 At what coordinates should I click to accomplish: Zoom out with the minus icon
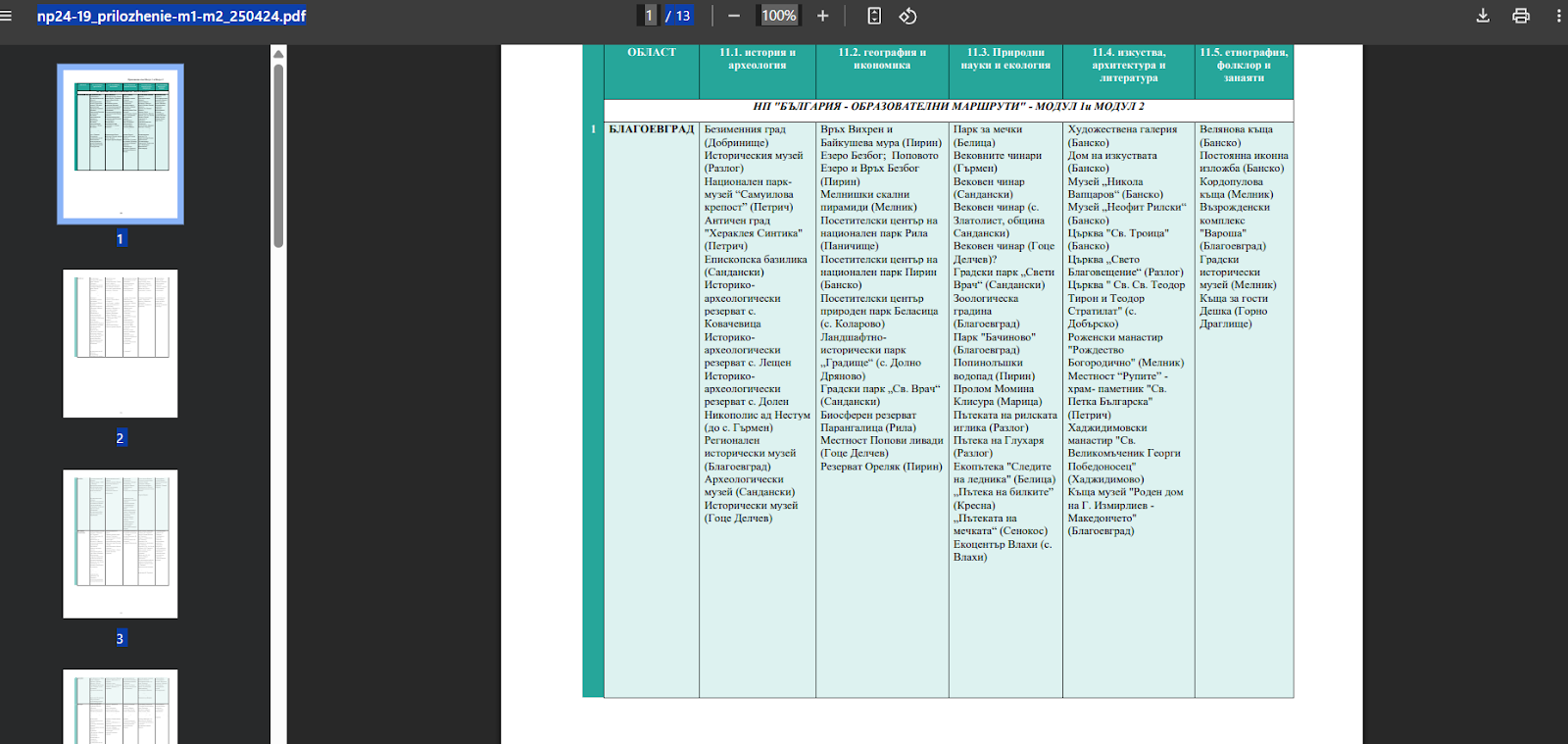[733, 16]
